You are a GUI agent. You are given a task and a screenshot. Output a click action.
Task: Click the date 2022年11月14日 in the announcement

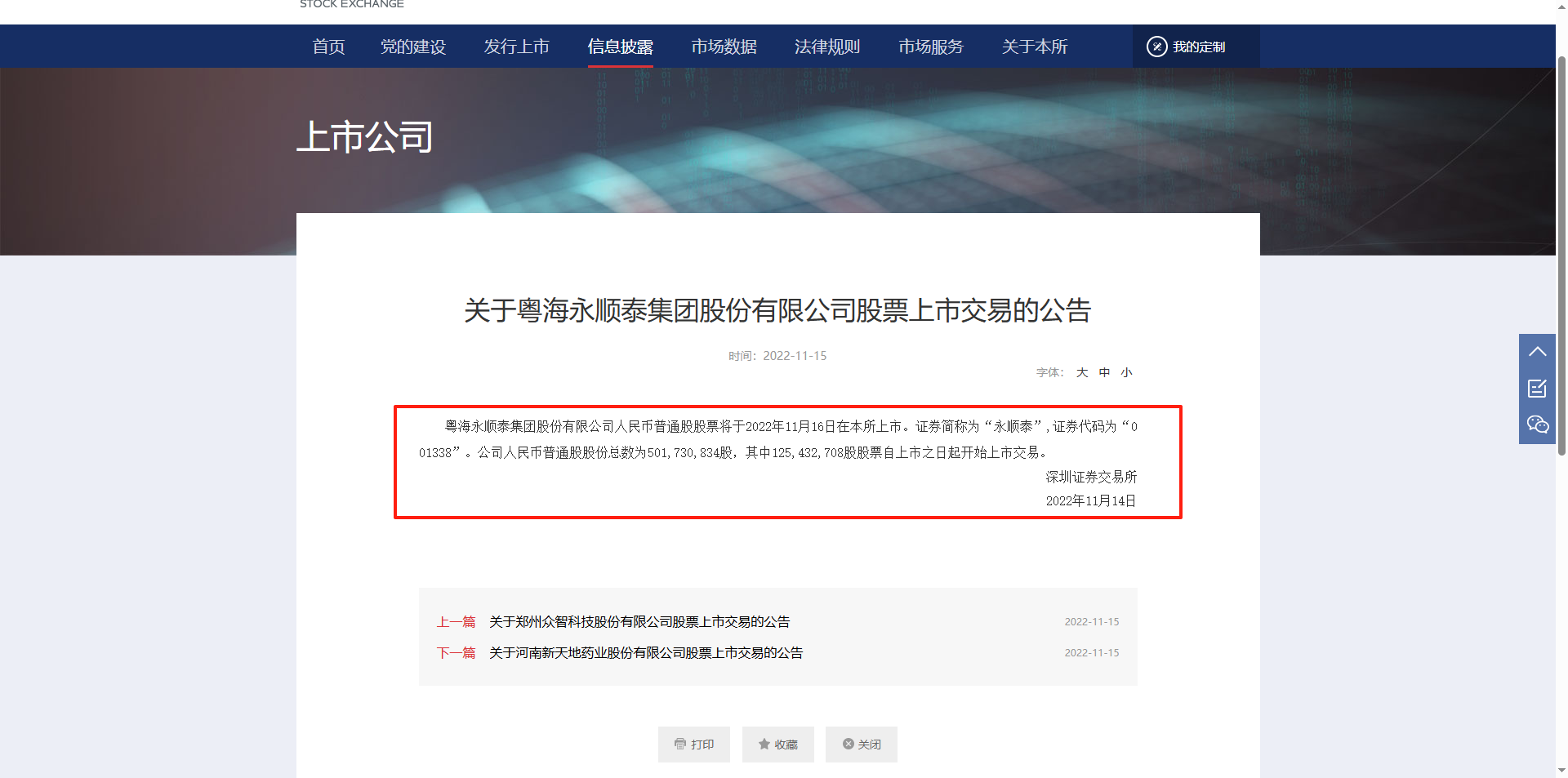1091,501
